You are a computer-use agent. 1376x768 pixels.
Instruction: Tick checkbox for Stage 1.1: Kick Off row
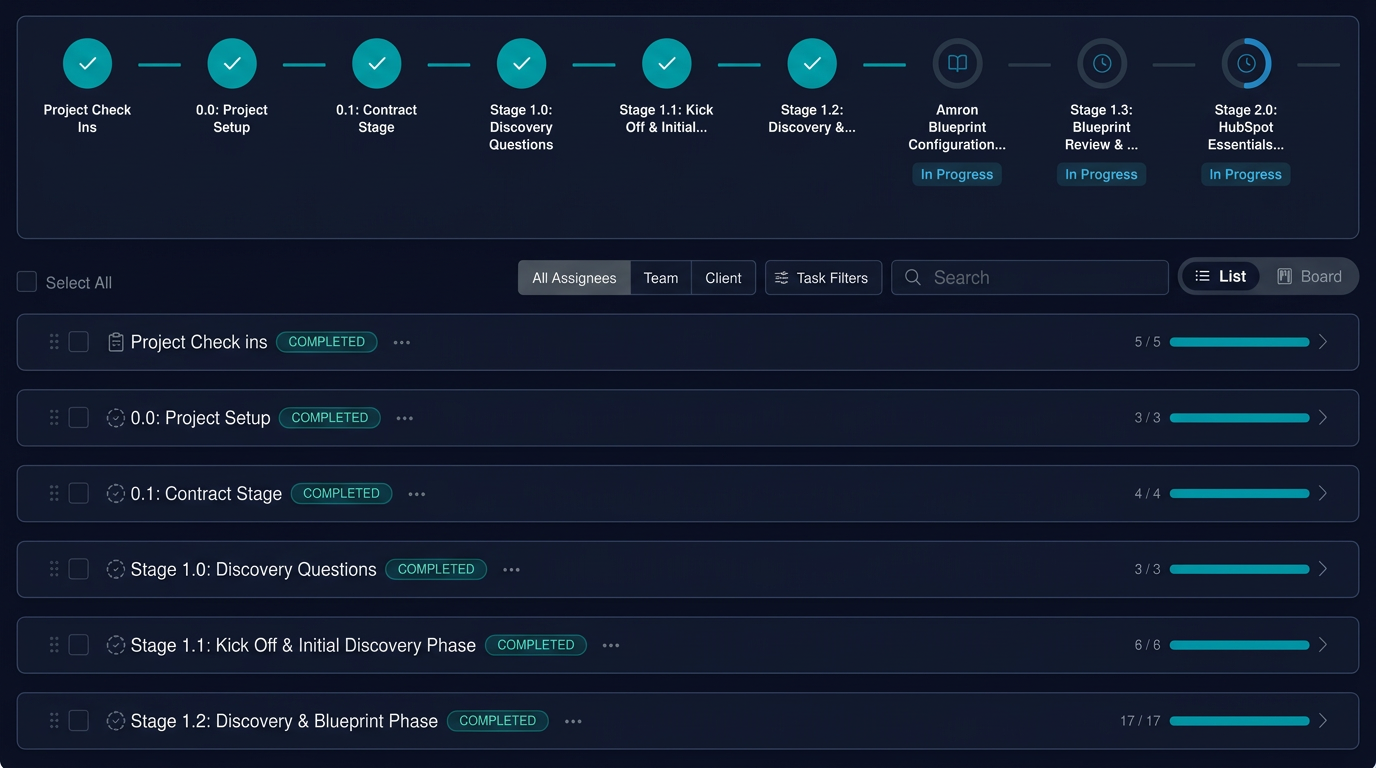79,645
